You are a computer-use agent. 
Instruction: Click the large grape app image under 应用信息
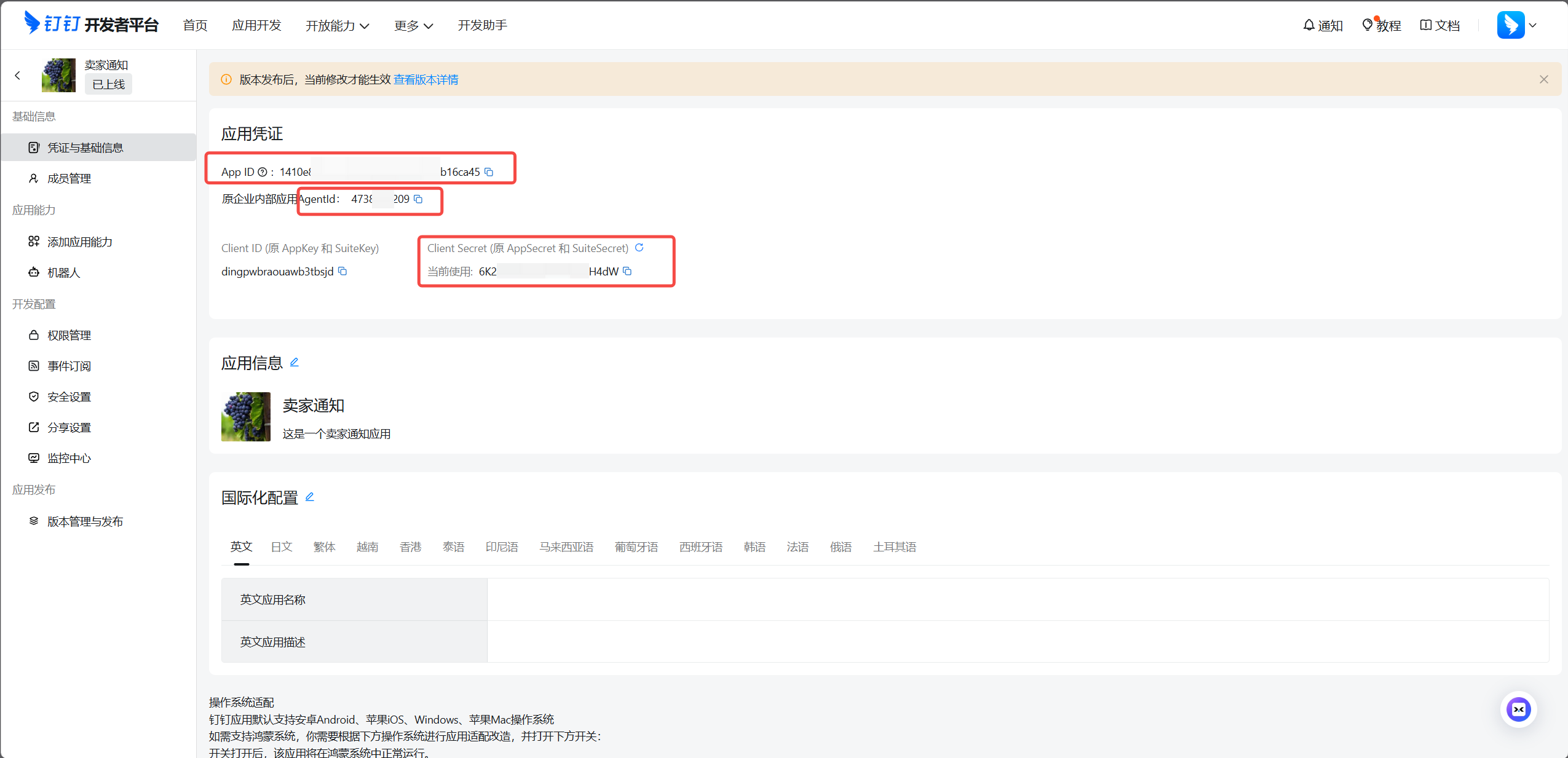click(x=246, y=417)
